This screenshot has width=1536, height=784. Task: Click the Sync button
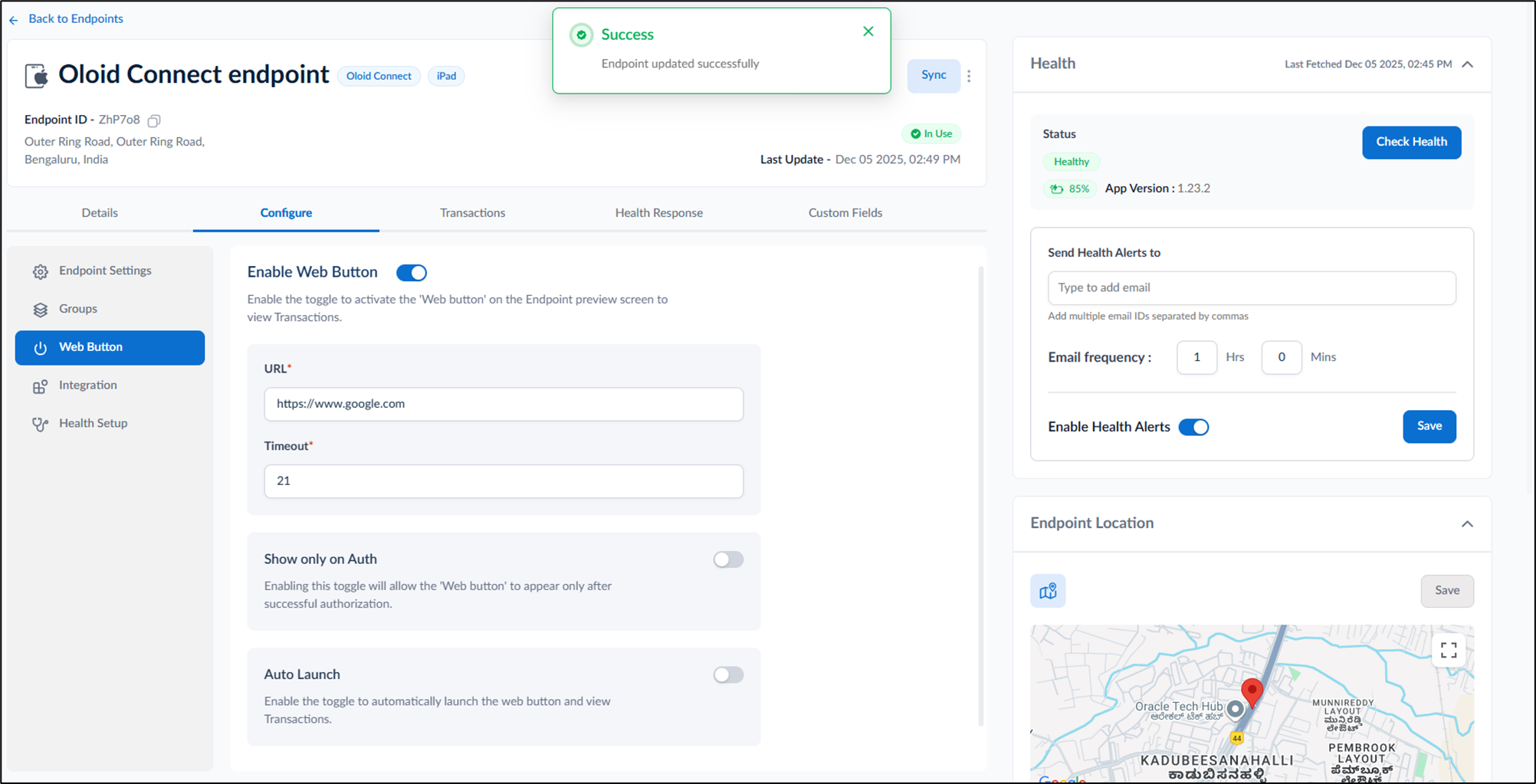tap(934, 76)
